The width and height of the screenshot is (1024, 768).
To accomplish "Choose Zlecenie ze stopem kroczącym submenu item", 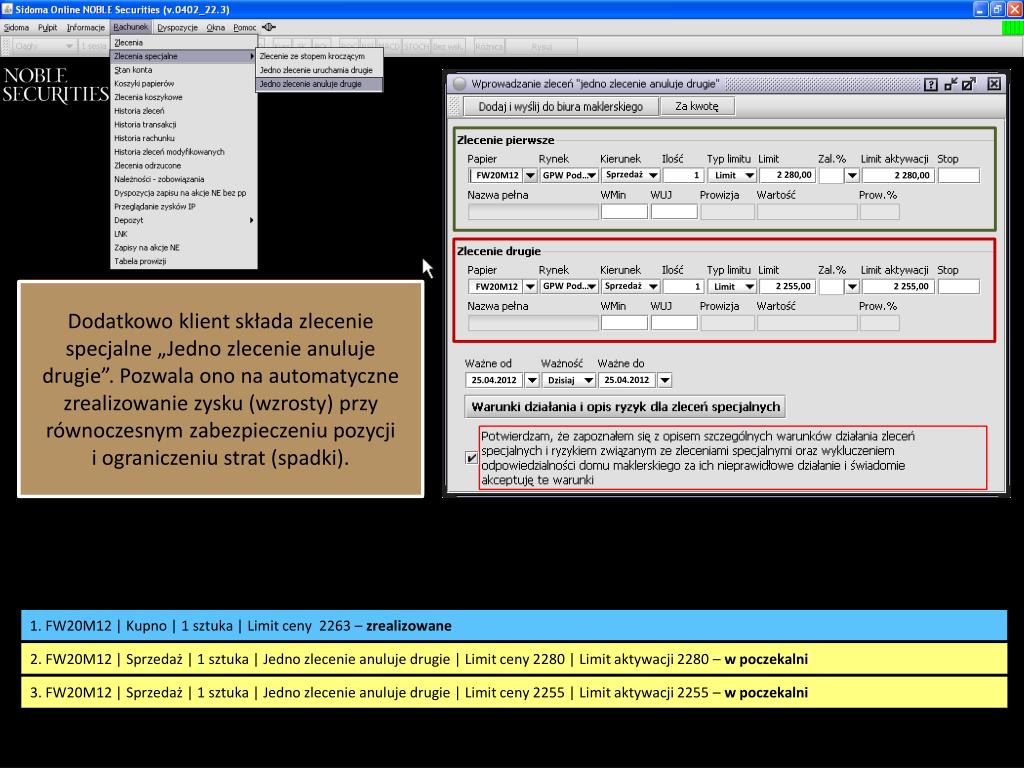I will coord(319,56).
